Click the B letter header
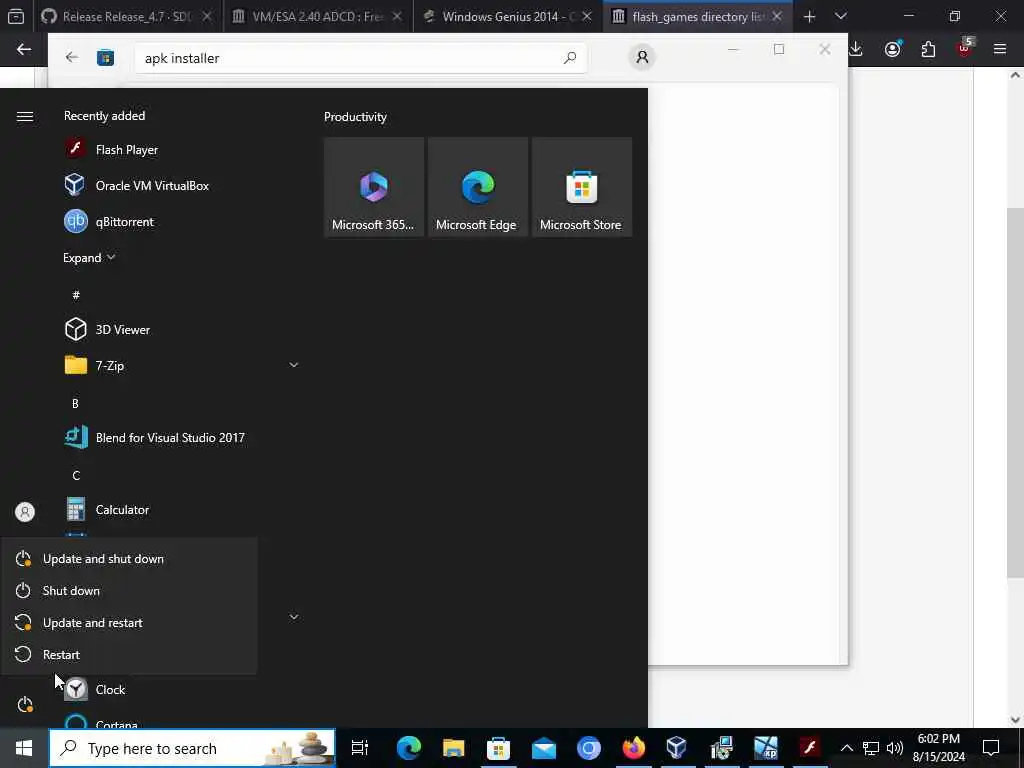The image size is (1024, 768). coord(76,403)
